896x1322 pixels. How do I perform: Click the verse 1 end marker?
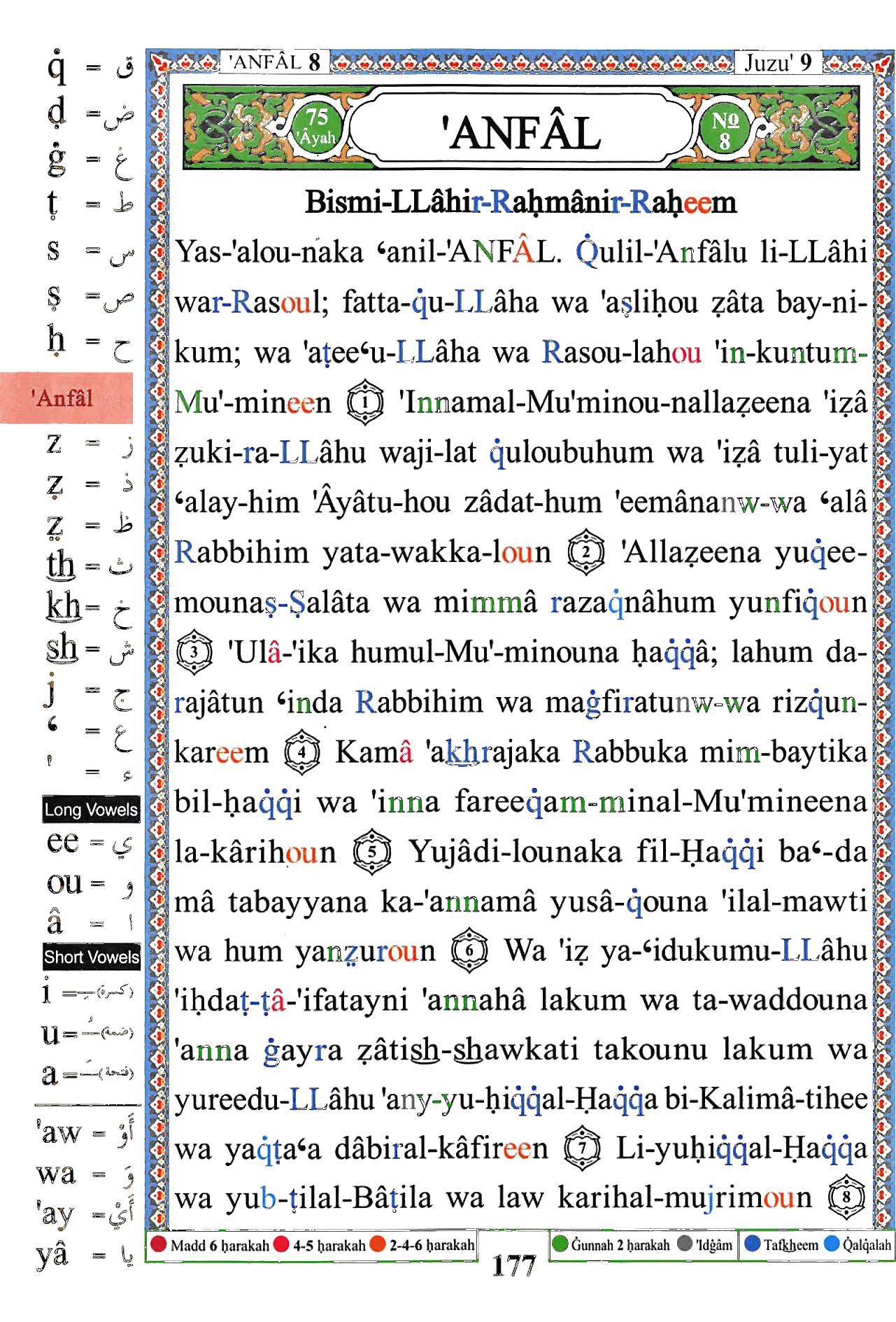coord(365,402)
